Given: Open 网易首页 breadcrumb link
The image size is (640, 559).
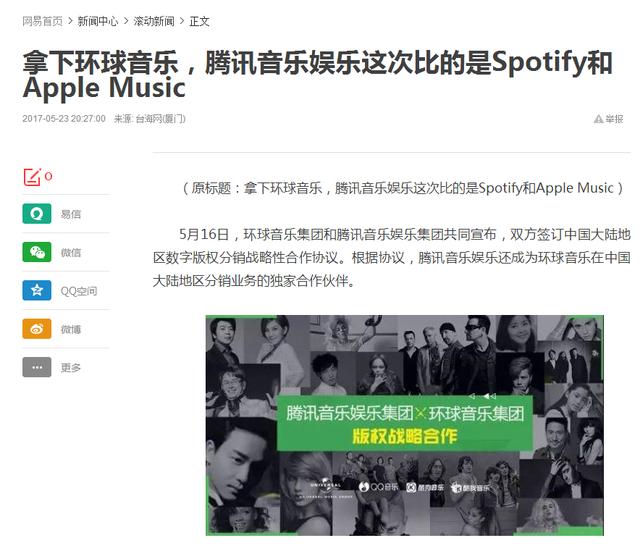Looking at the screenshot, I should tap(42, 21).
